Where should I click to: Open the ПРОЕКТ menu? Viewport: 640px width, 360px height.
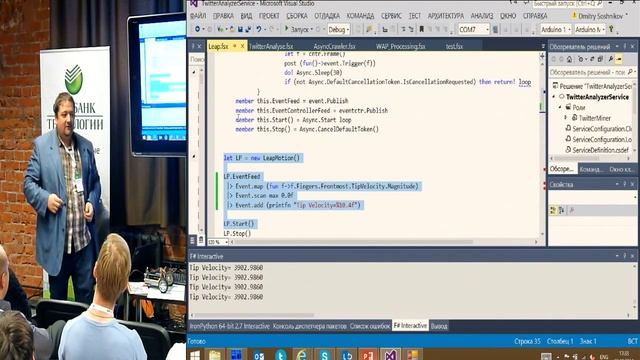(269, 16)
